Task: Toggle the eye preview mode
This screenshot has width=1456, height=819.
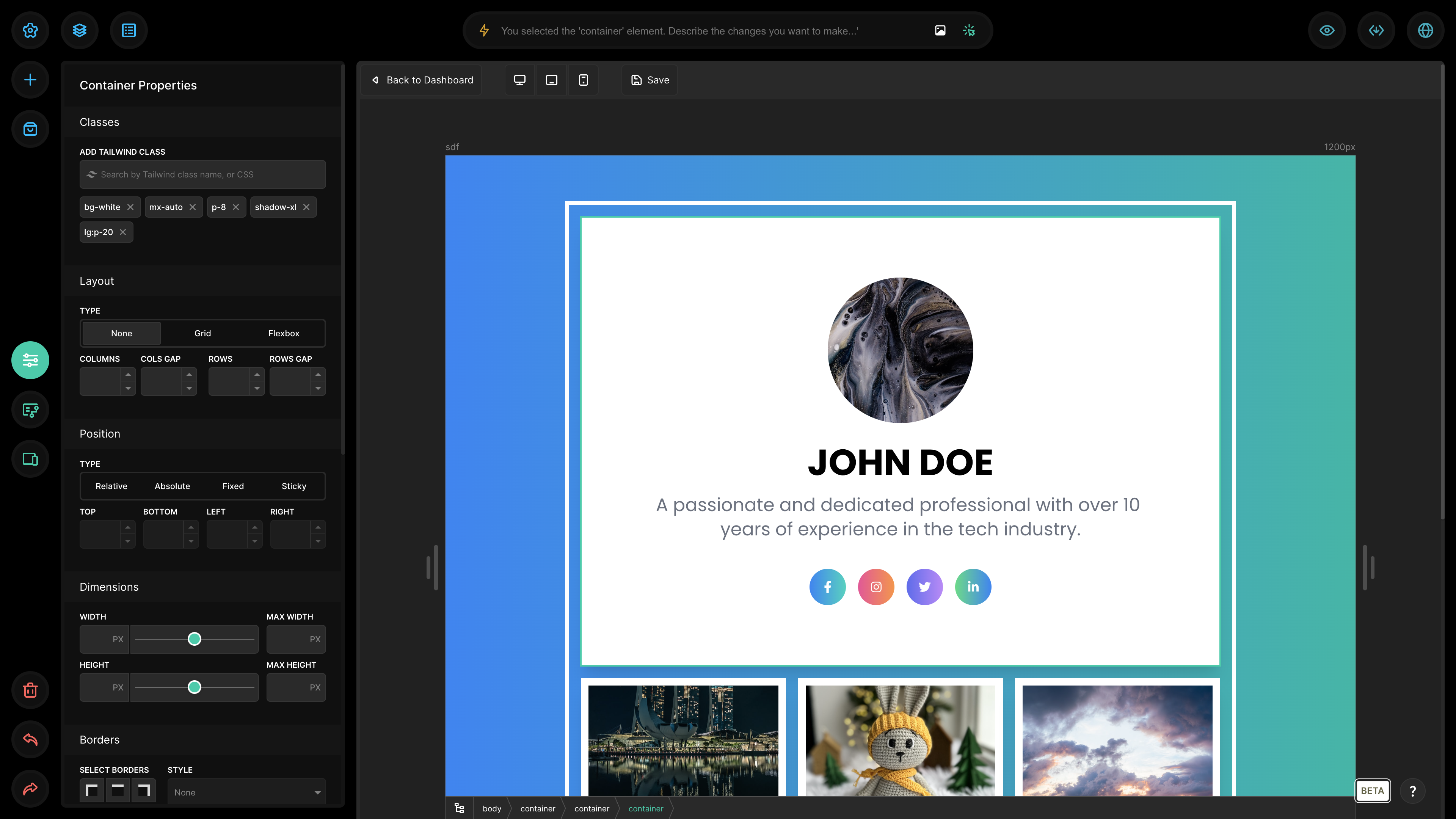Action: (1327, 30)
